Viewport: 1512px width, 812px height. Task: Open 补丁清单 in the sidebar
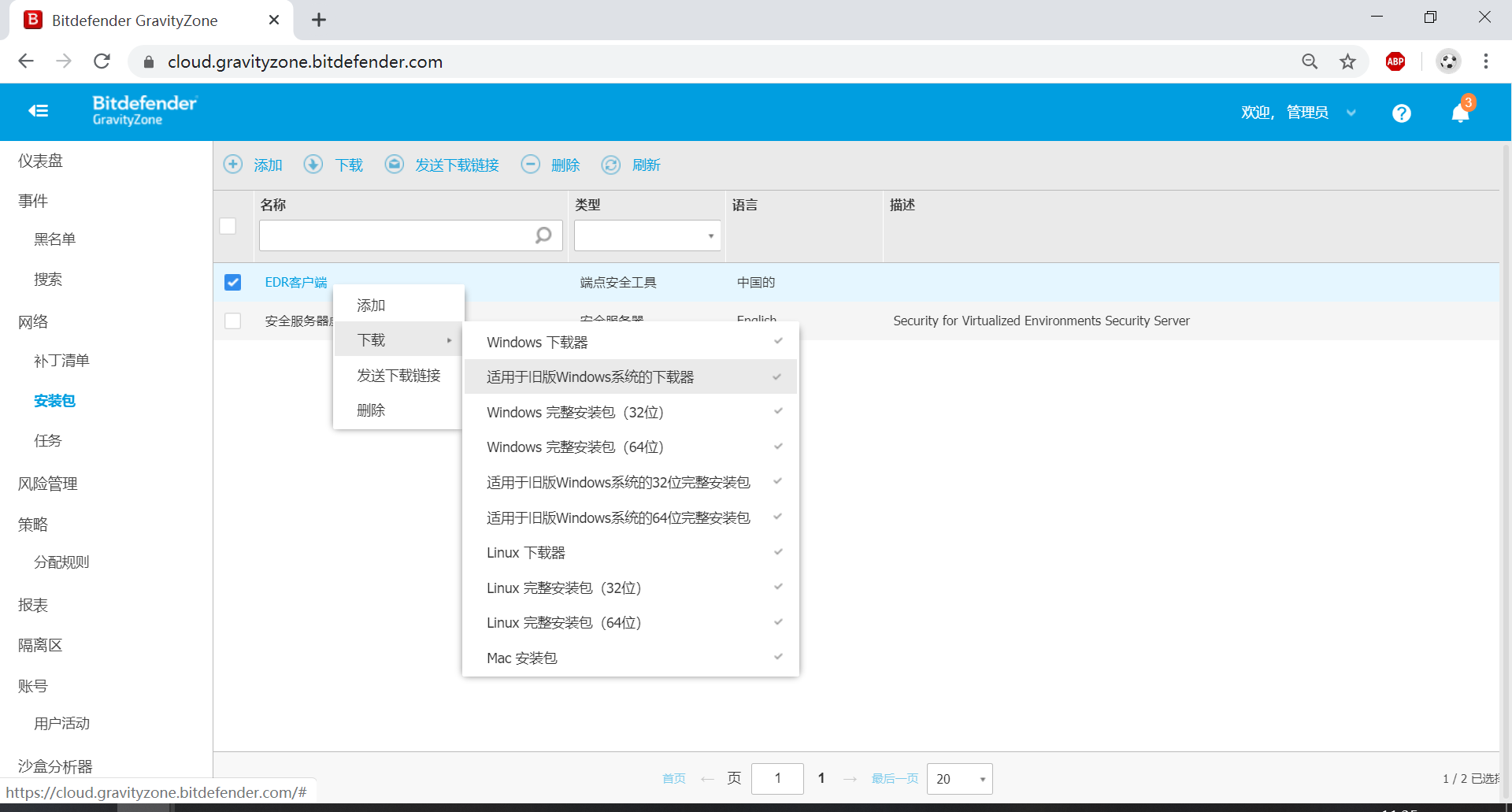click(x=61, y=361)
